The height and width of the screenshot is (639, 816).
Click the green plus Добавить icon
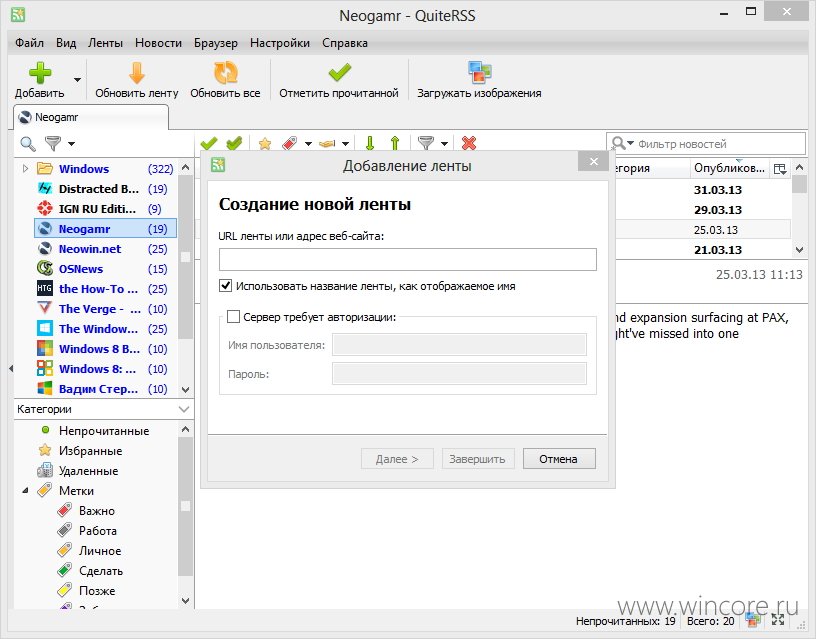[x=40, y=73]
